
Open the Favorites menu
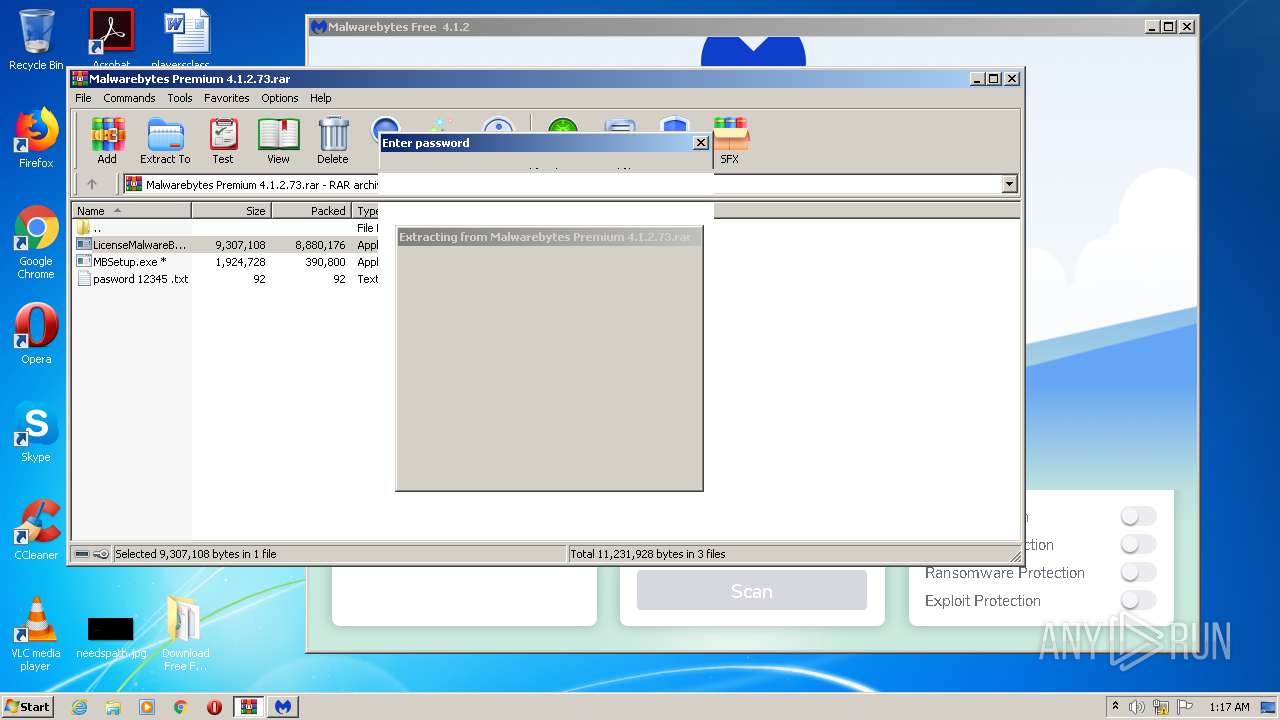[x=227, y=98]
